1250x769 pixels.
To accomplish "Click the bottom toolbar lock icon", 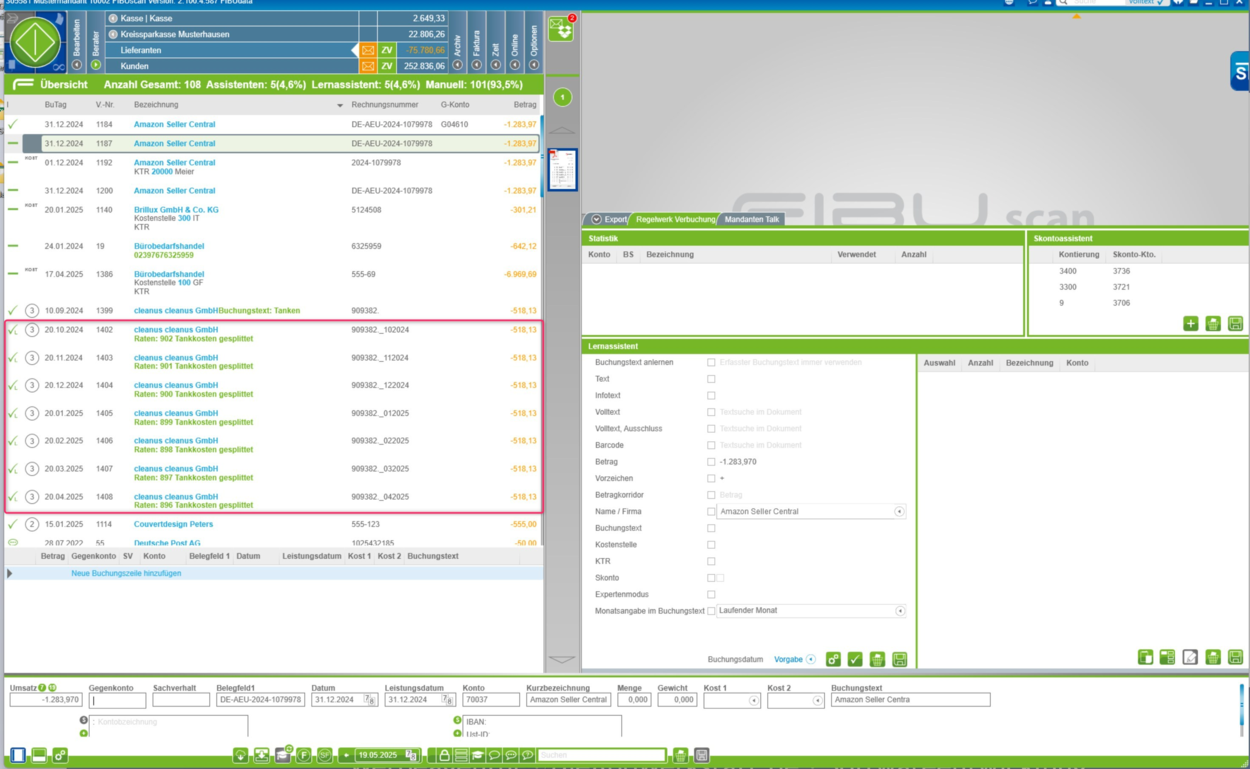I will pos(444,756).
